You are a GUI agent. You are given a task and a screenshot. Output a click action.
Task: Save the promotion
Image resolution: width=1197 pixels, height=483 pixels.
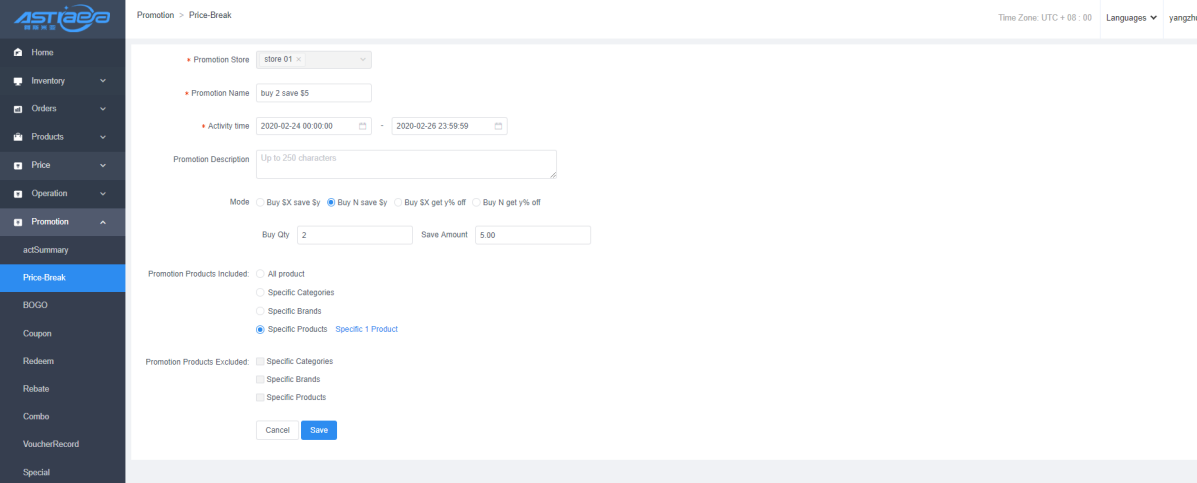(x=318, y=430)
